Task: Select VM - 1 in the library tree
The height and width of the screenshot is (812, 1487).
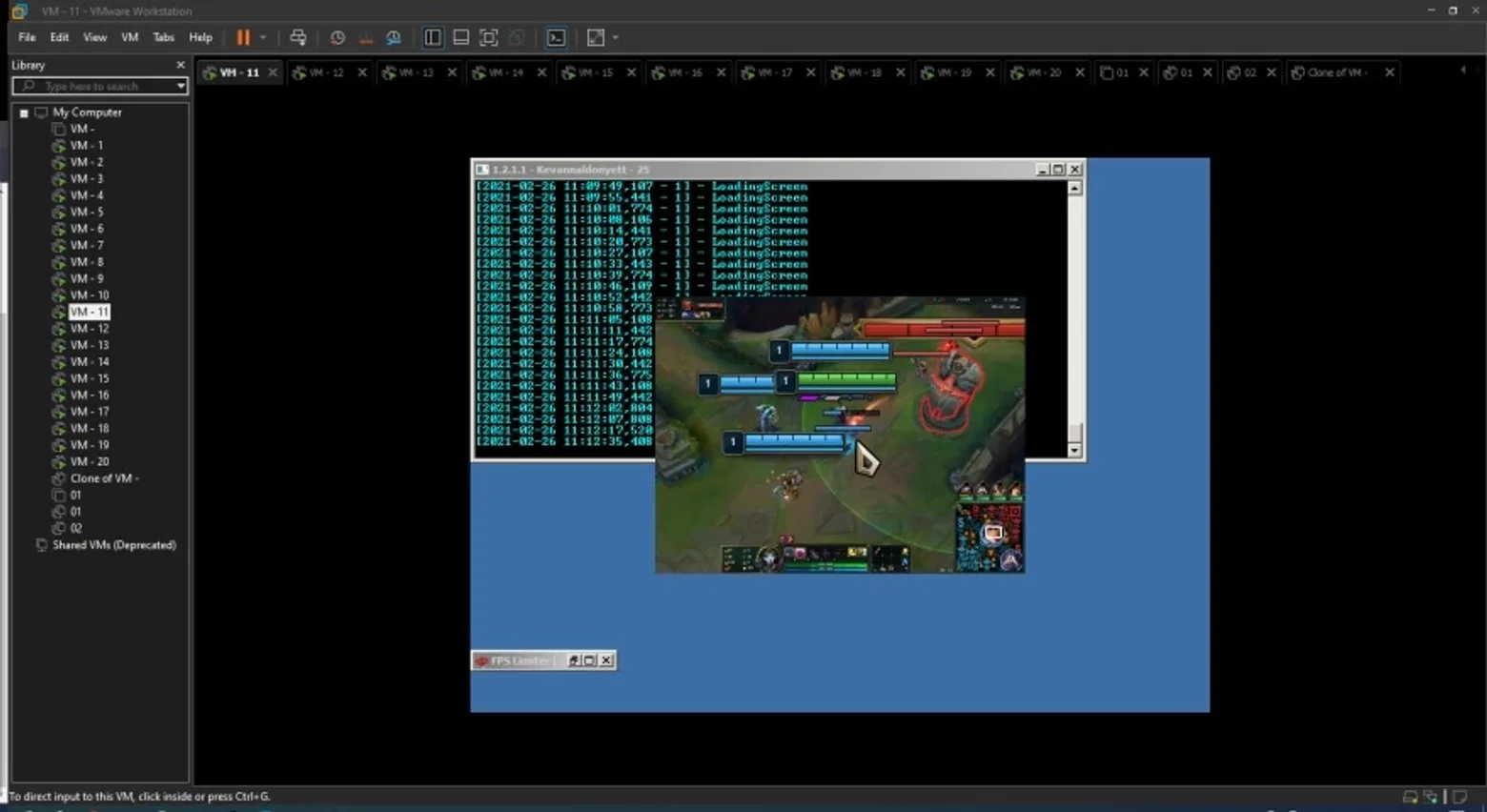Action: click(x=87, y=146)
